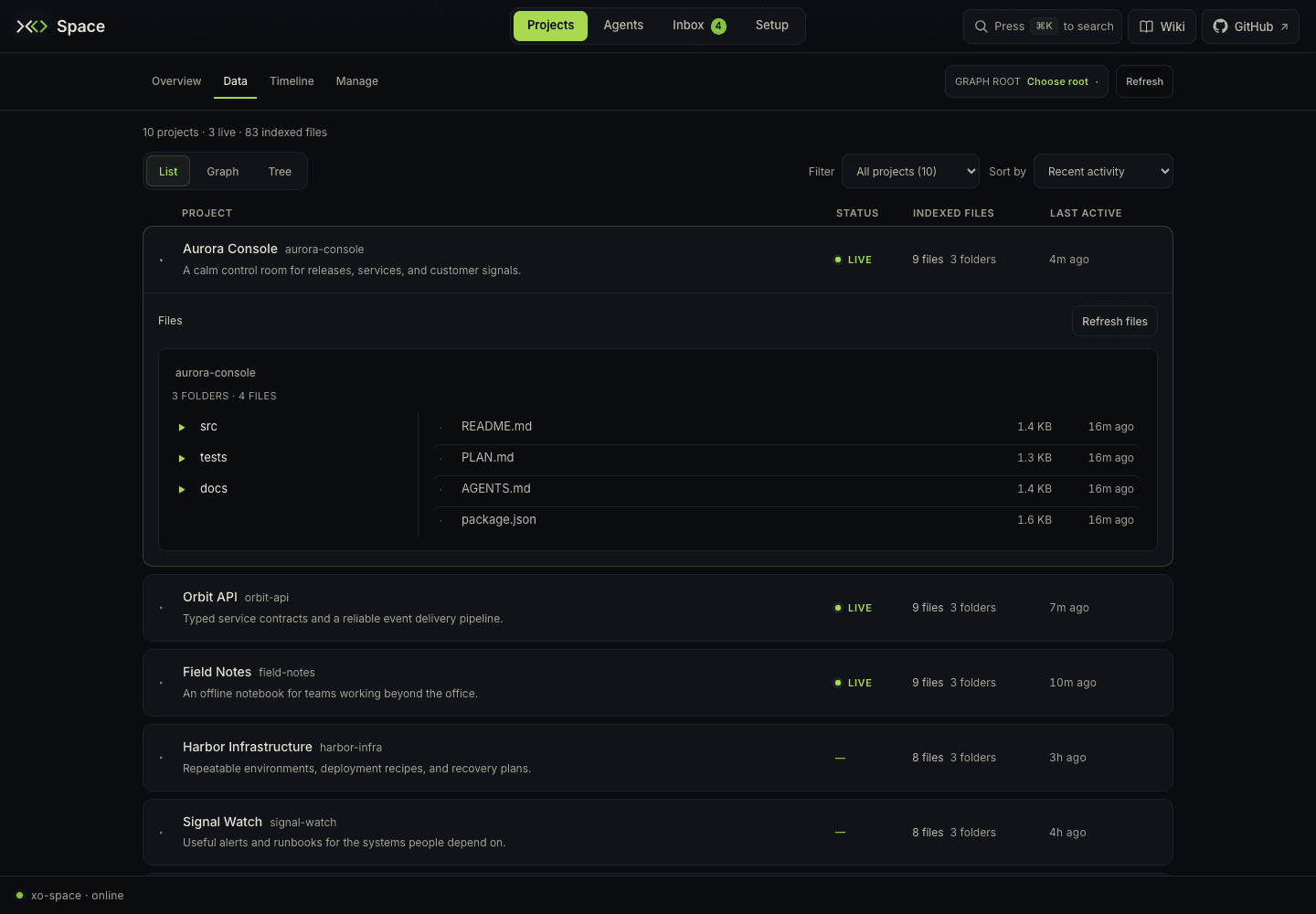Open the package.json file
The height and width of the screenshot is (914, 1316).
point(786,520)
